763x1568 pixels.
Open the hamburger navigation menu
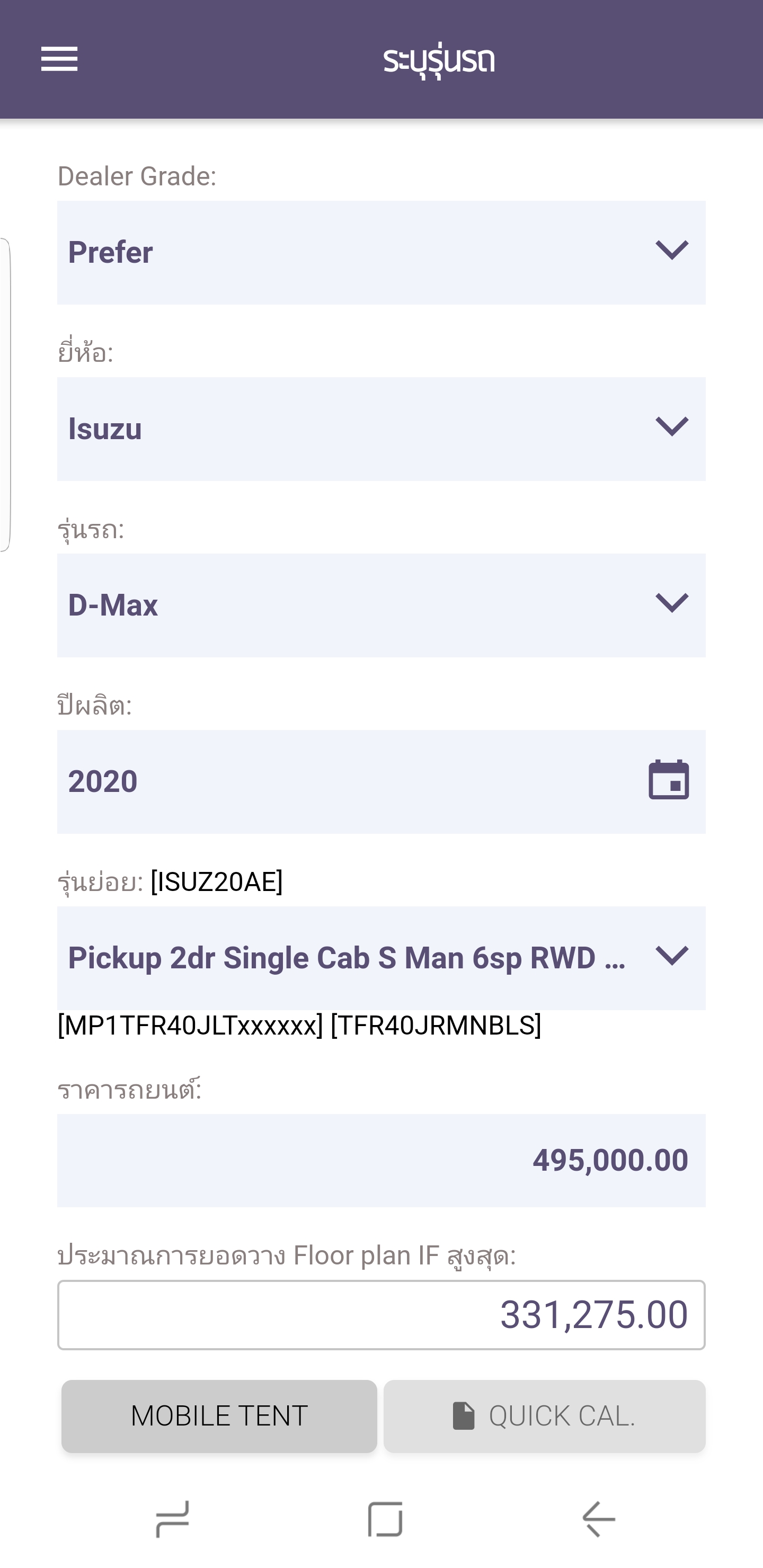(59, 59)
